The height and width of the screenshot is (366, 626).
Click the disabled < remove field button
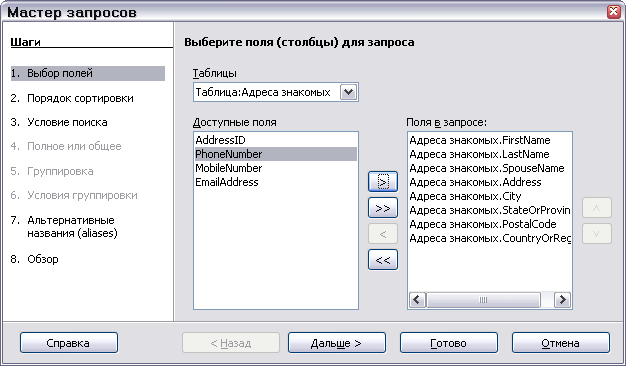(x=383, y=234)
